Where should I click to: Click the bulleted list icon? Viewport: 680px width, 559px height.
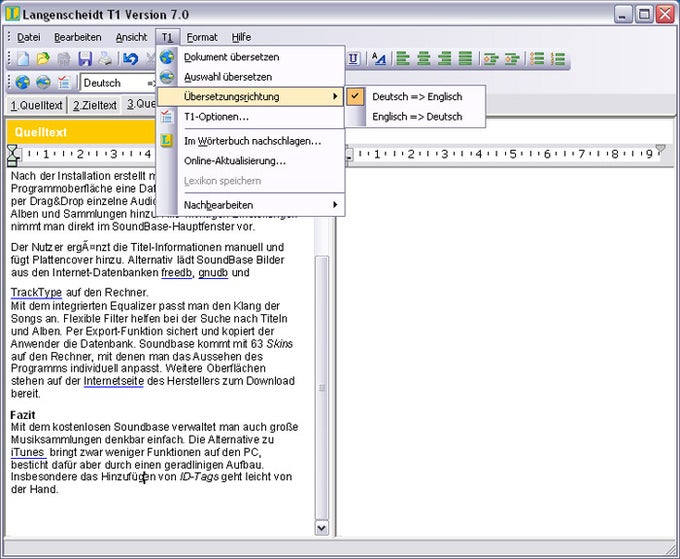(x=537, y=59)
